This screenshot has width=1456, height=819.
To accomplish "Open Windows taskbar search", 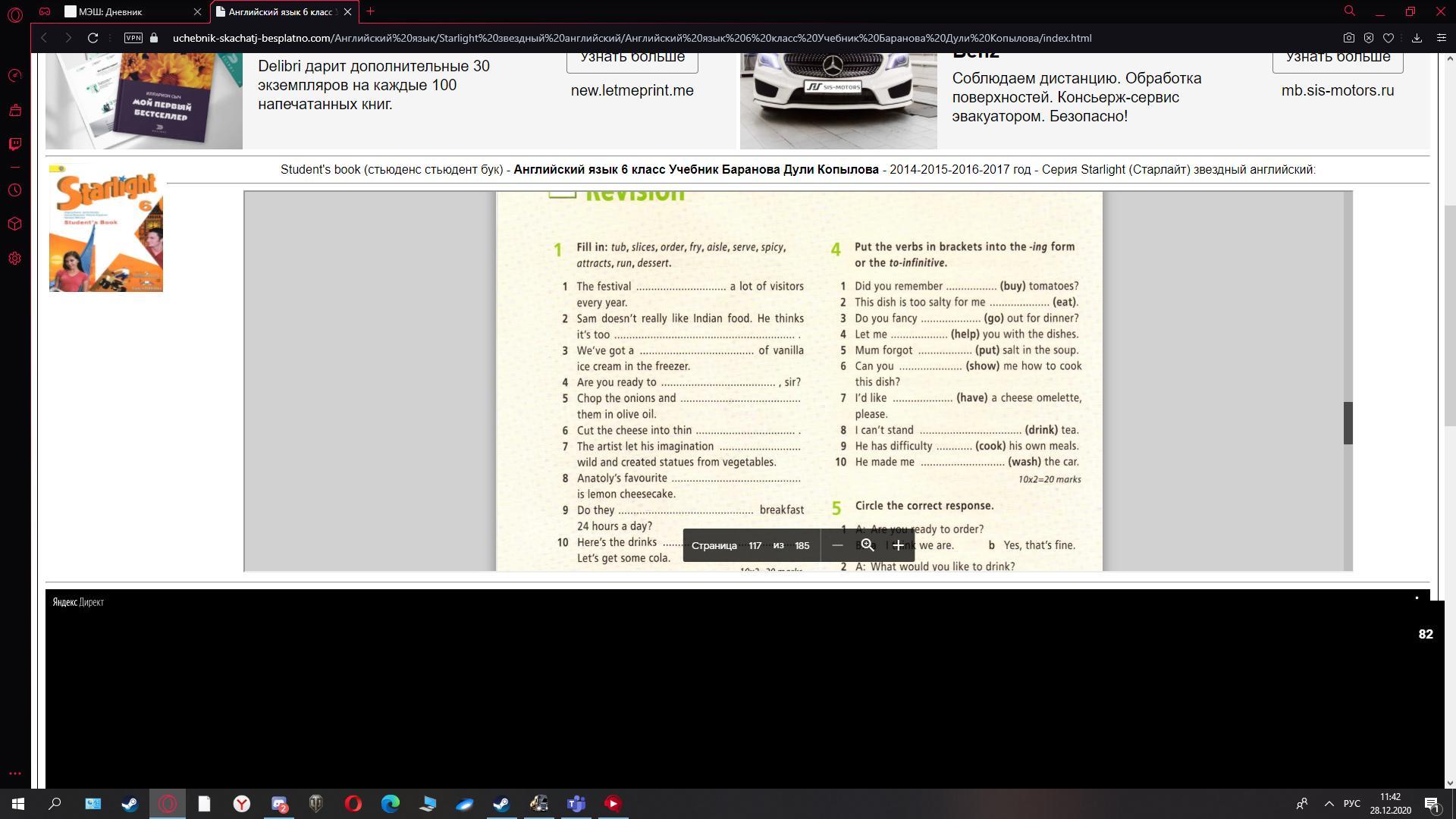I will (55, 804).
